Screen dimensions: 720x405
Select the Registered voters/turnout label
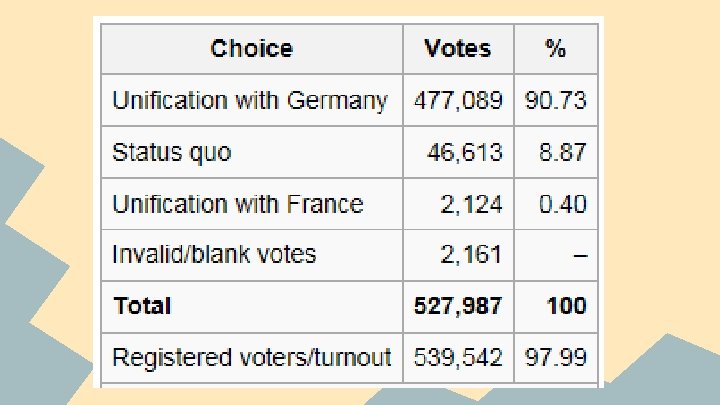click(251, 357)
